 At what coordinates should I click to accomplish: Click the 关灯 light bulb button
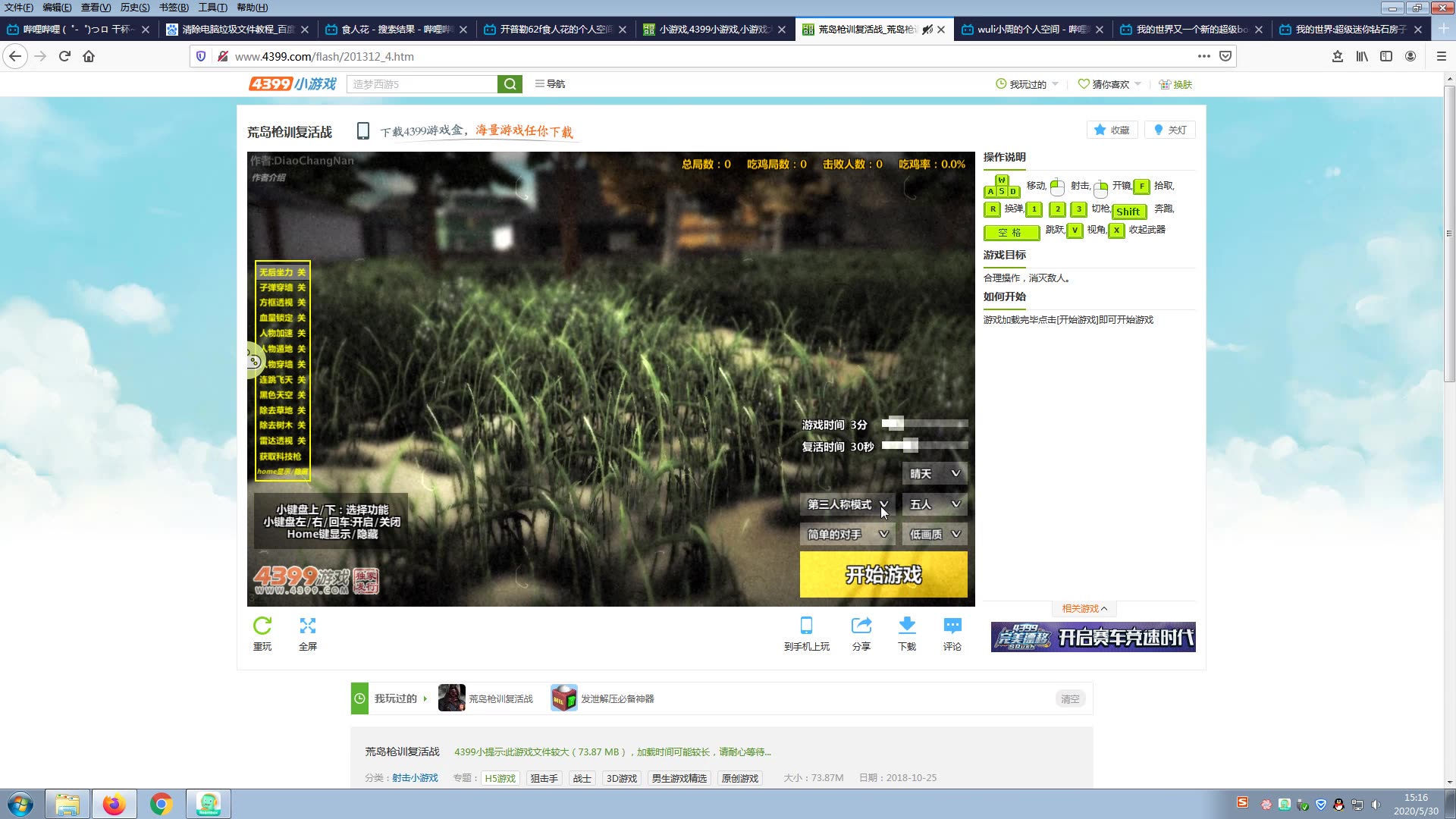(x=1170, y=130)
